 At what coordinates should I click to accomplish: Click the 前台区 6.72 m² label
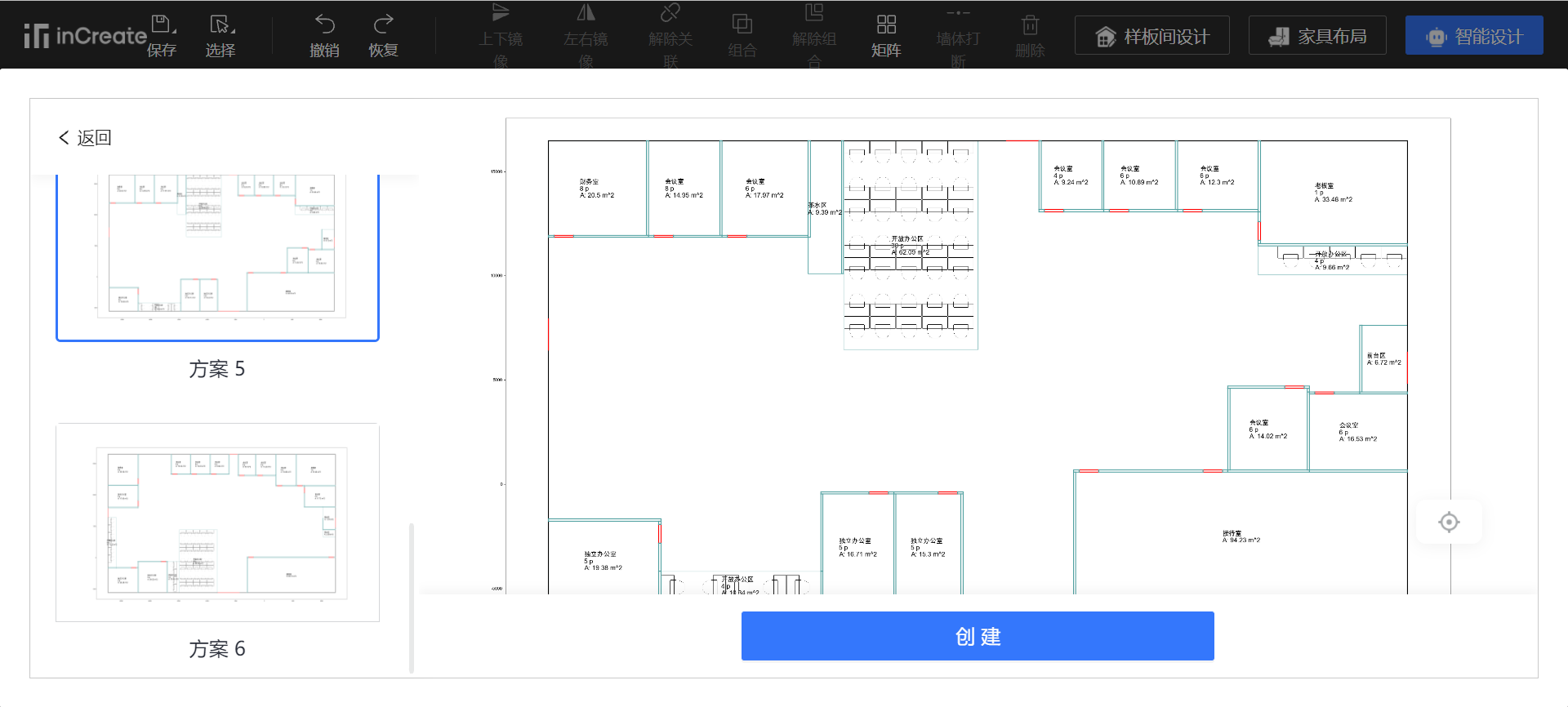click(1383, 359)
